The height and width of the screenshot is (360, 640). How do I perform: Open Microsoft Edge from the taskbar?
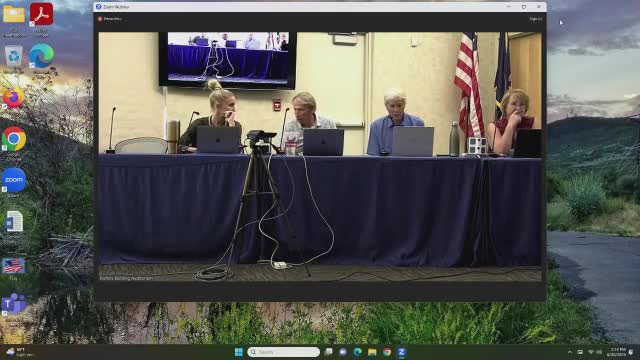pos(358,352)
